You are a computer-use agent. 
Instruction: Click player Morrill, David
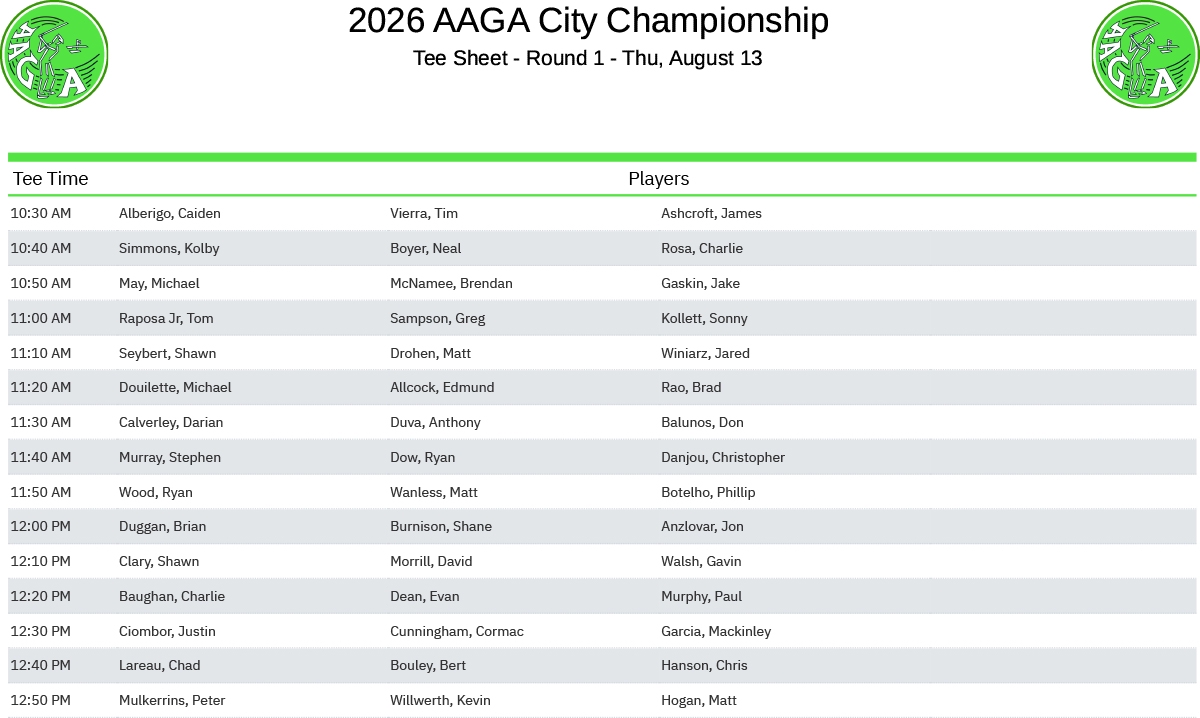tap(431, 561)
